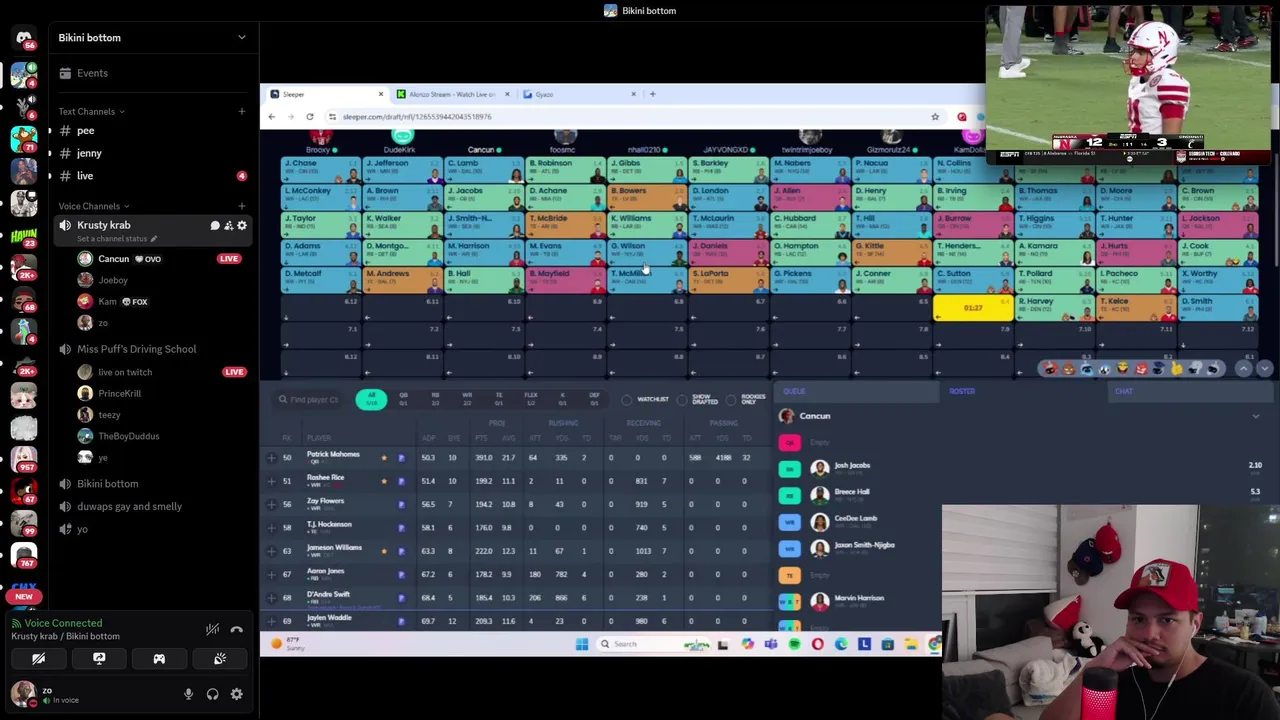The width and height of the screenshot is (1280, 720).
Task: Open chat for Krusty krab voice channel
Action: (215, 226)
